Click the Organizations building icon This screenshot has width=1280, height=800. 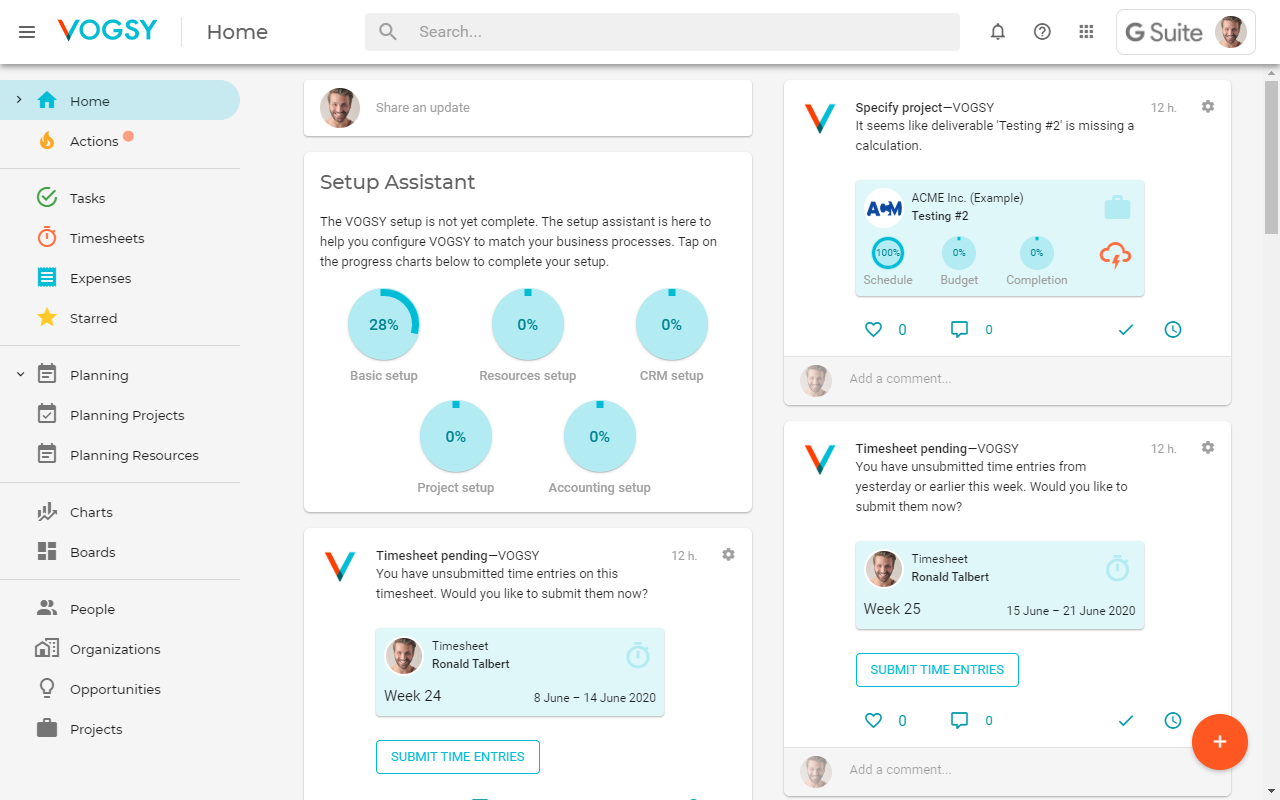coord(47,648)
